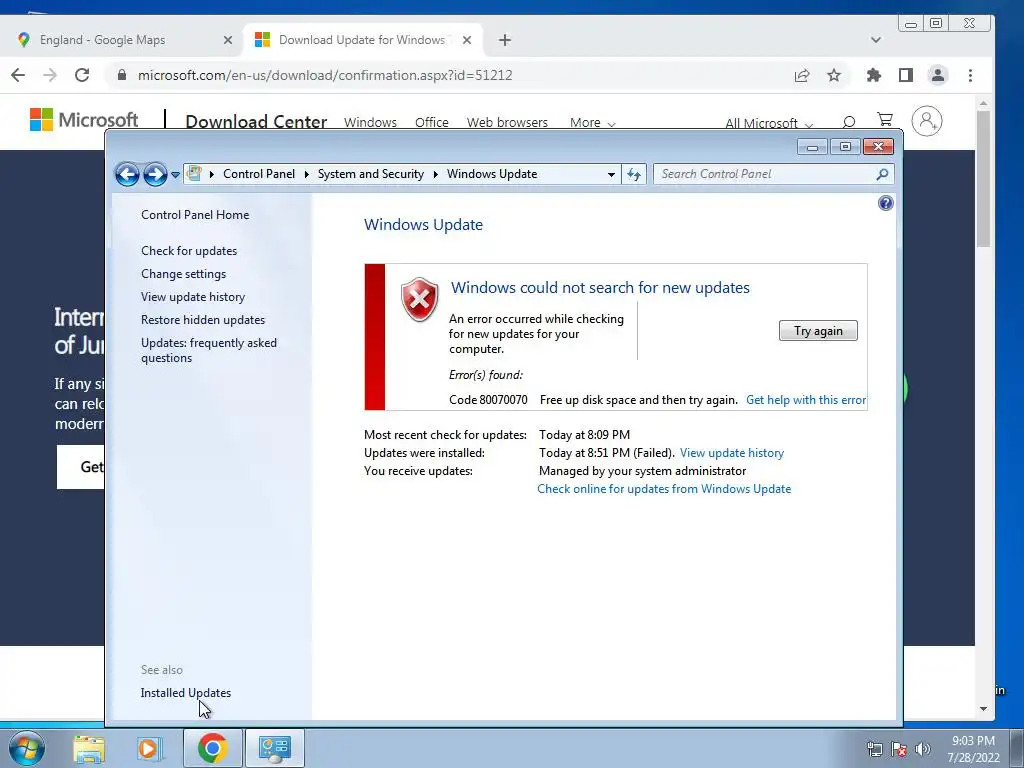This screenshot has height=768, width=1024.
Task: Click scrollbar down arrow in Chrome page
Action: 984,709
